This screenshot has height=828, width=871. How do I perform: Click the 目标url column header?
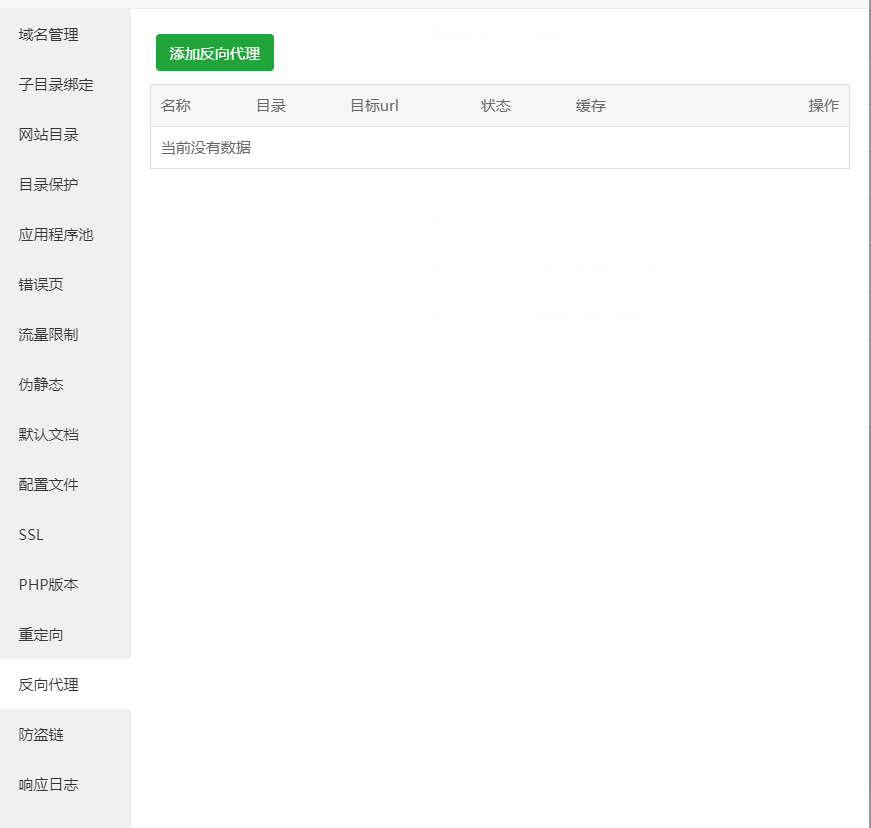point(374,106)
